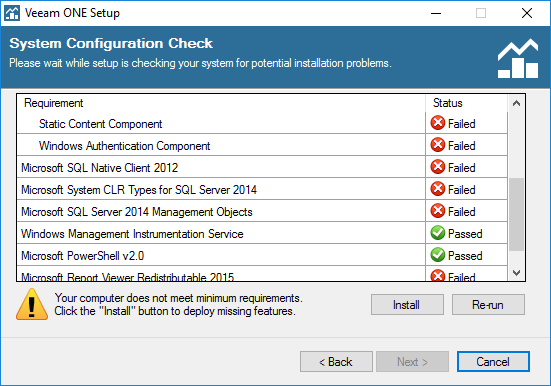Select the Static Content Component row

(x=262, y=123)
